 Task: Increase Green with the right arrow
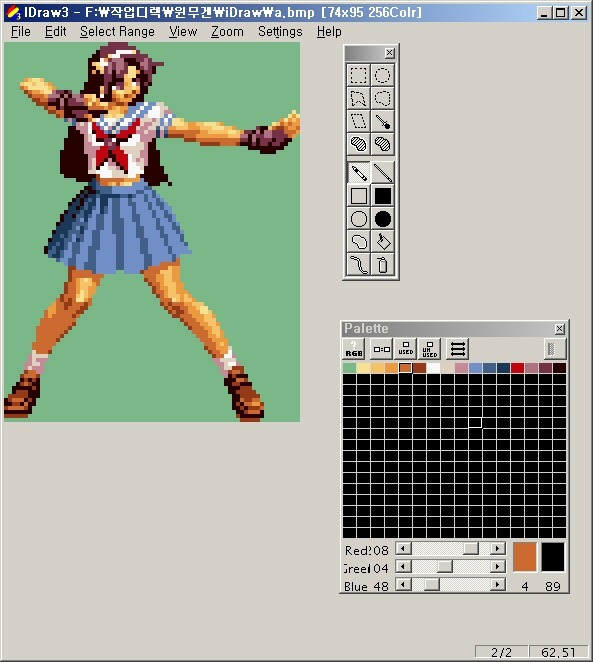[498, 566]
